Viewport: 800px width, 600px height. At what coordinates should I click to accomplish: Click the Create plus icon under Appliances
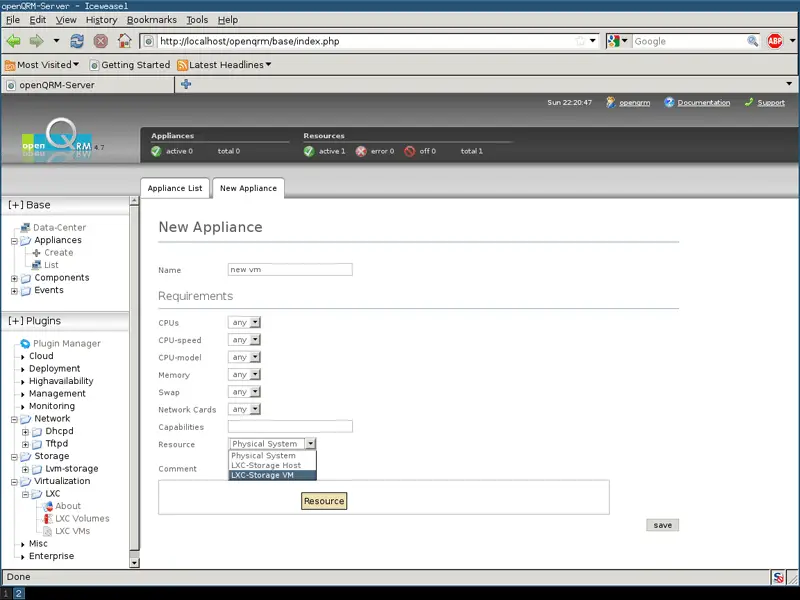tap(36, 253)
